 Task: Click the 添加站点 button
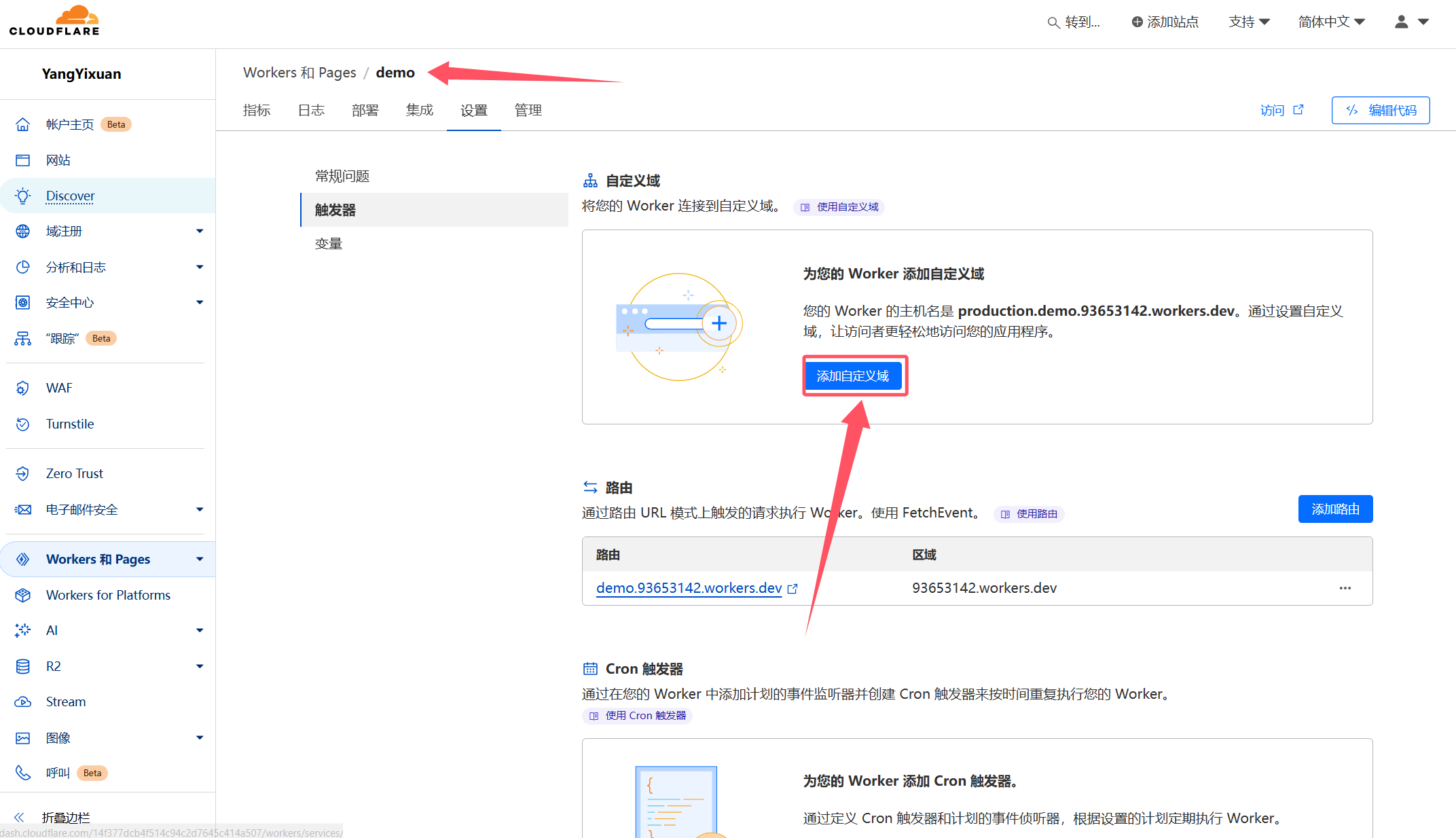(x=1165, y=22)
